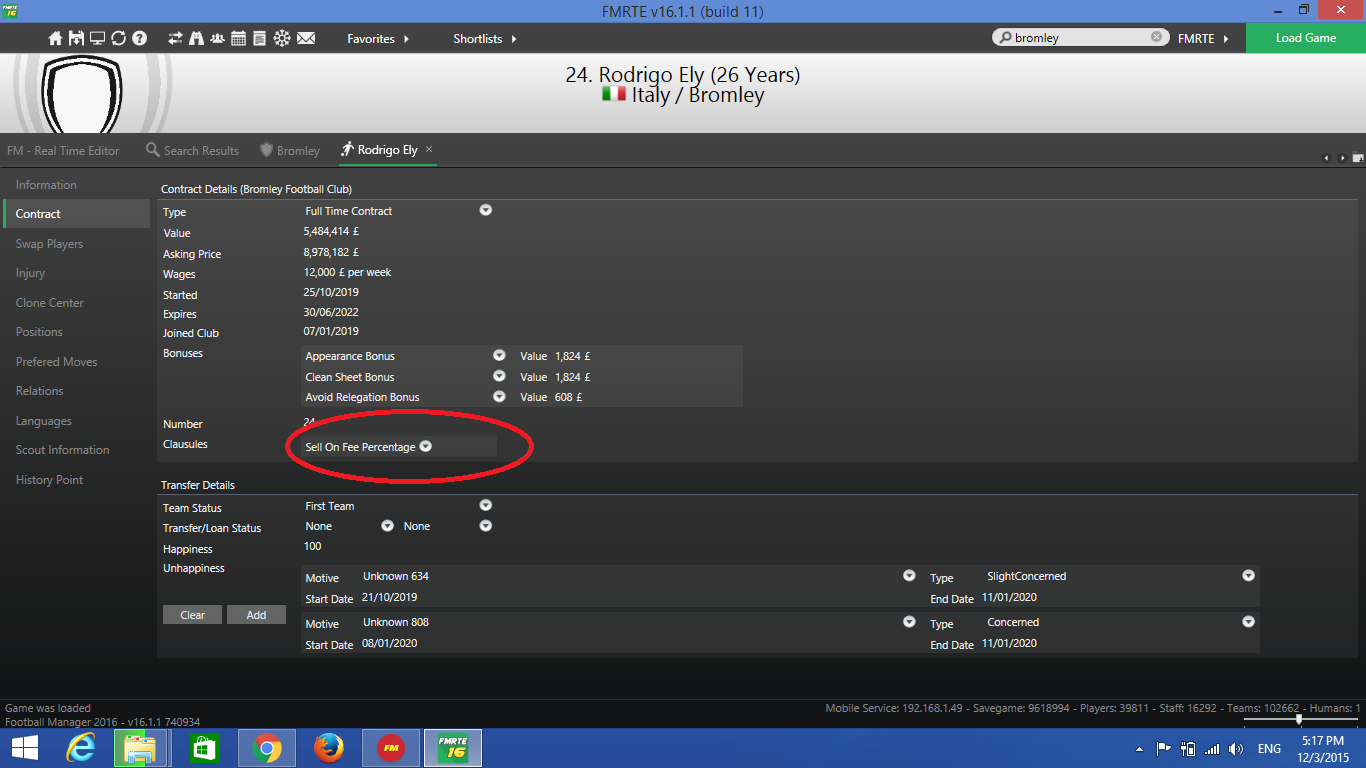Open the Favorites menu

pyautogui.click(x=378, y=38)
